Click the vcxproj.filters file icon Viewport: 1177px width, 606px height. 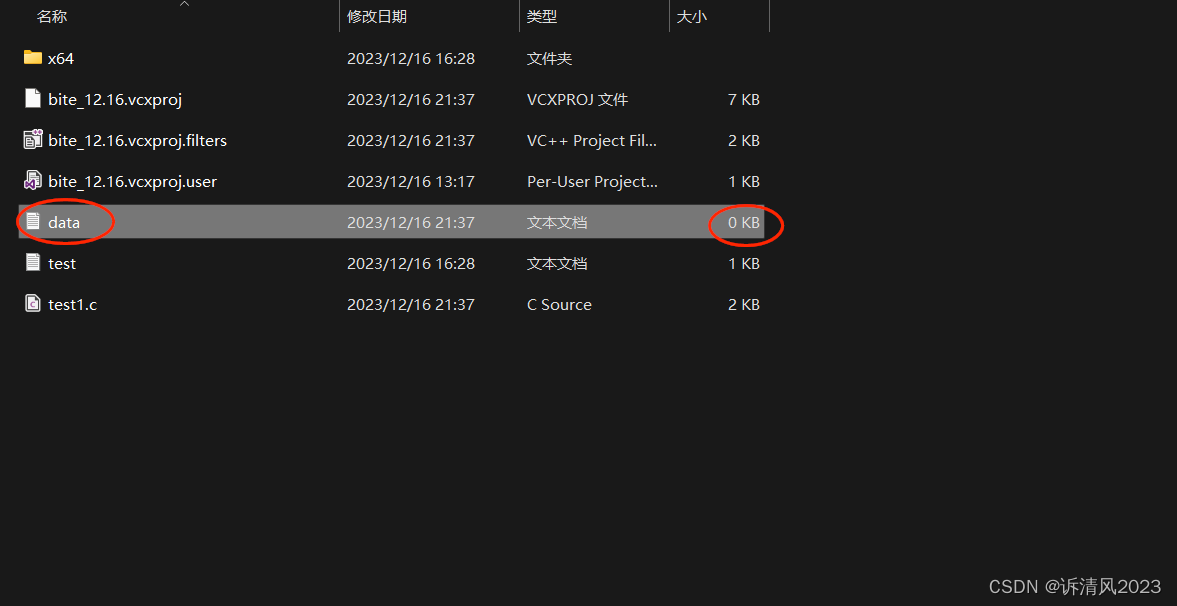[32, 140]
